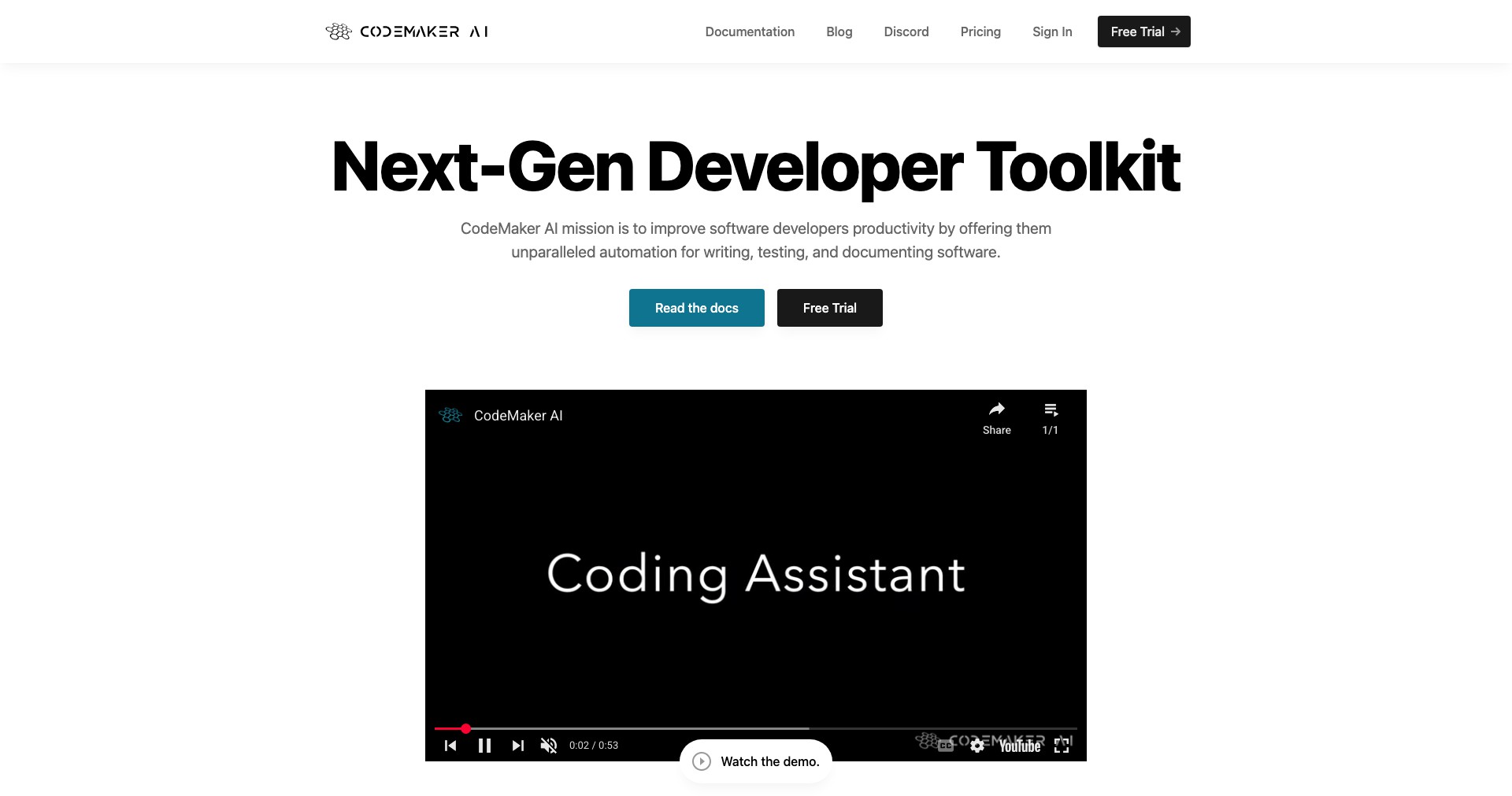Go to the Blog page
Image resolution: width=1512 pixels, height=796 pixels.
coord(839,31)
